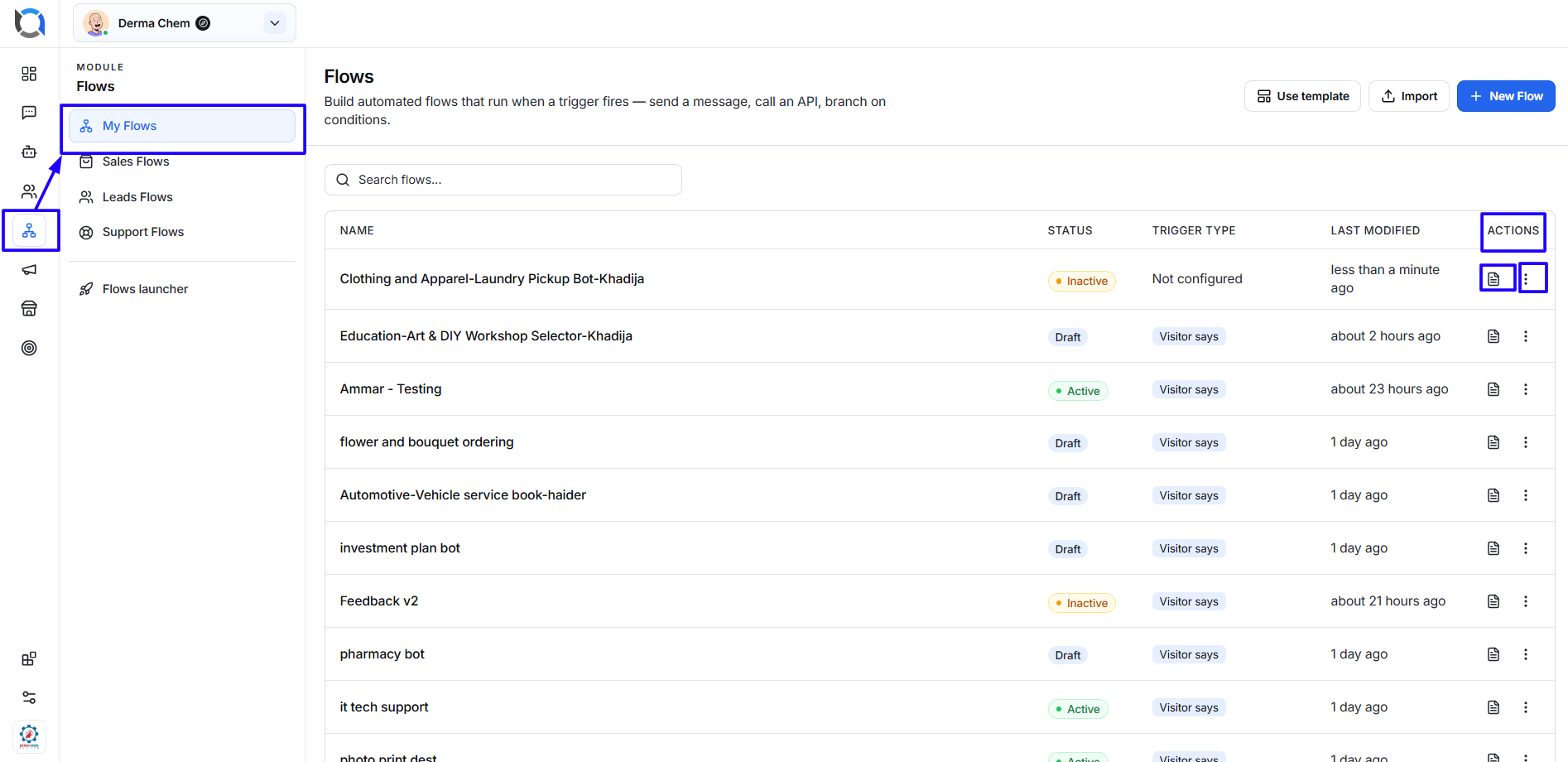Open more options for Automotive-Vehicle service flow

1526,495
